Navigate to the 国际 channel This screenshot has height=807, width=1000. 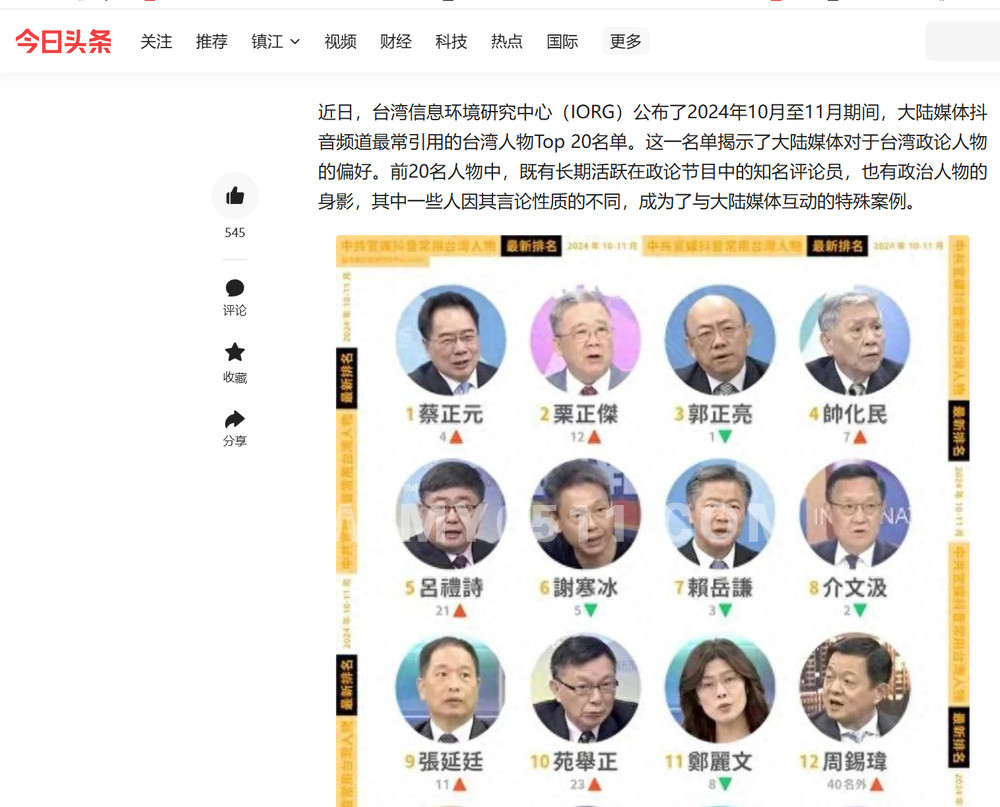click(562, 41)
